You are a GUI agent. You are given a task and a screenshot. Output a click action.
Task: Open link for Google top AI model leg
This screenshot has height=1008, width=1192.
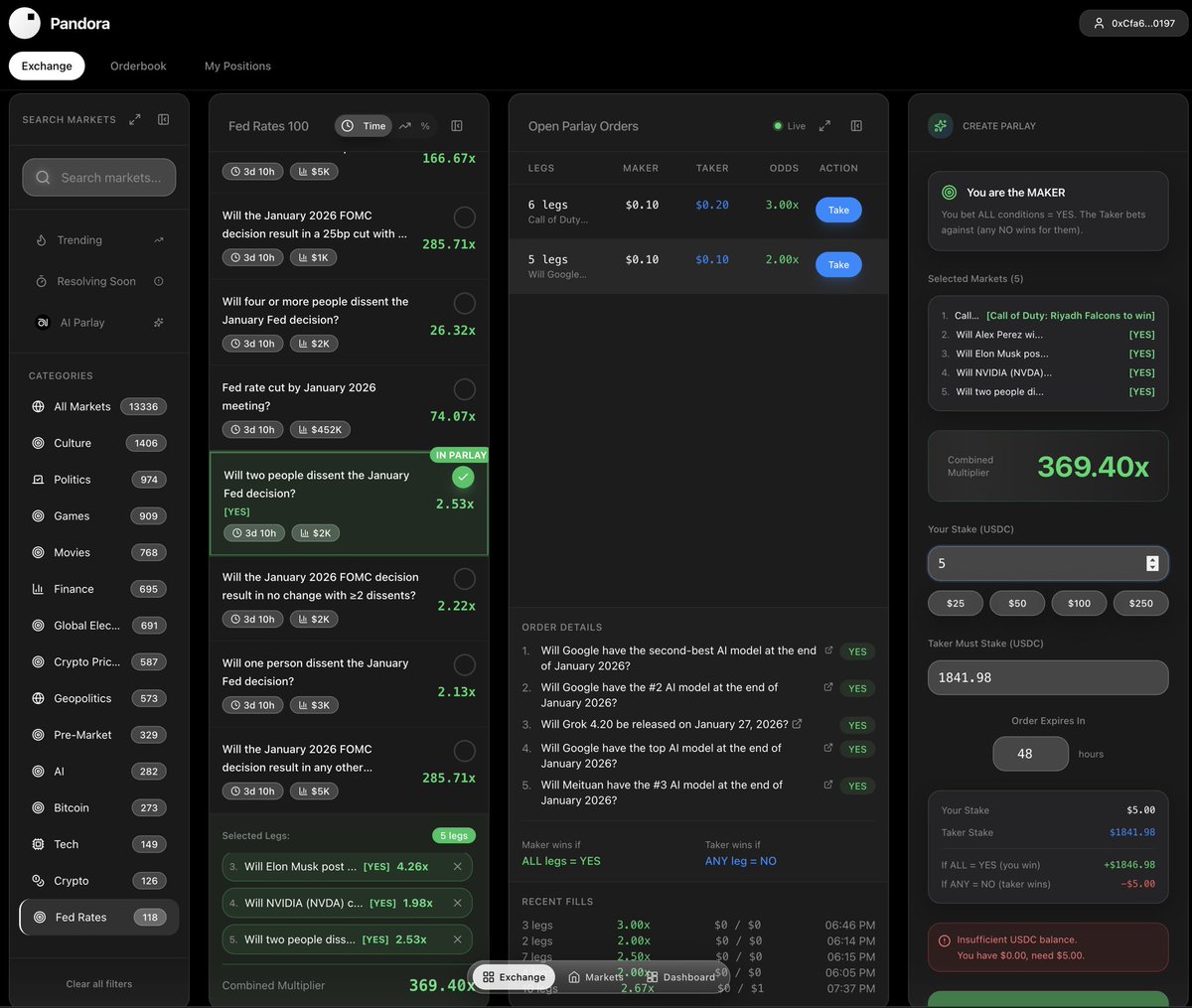828,748
